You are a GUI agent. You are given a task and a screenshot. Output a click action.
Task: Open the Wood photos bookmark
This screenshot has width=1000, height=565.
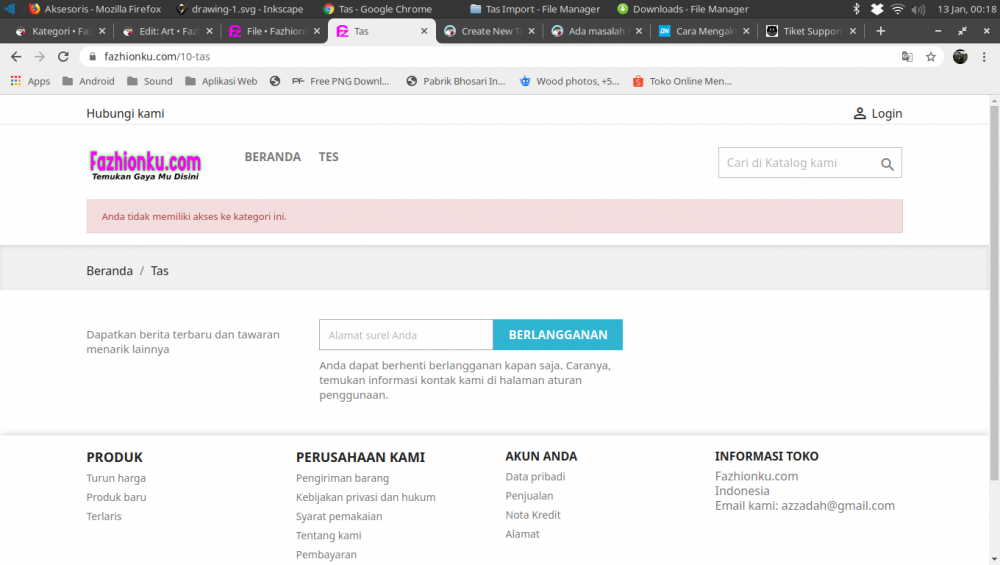(x=570, y=81)
